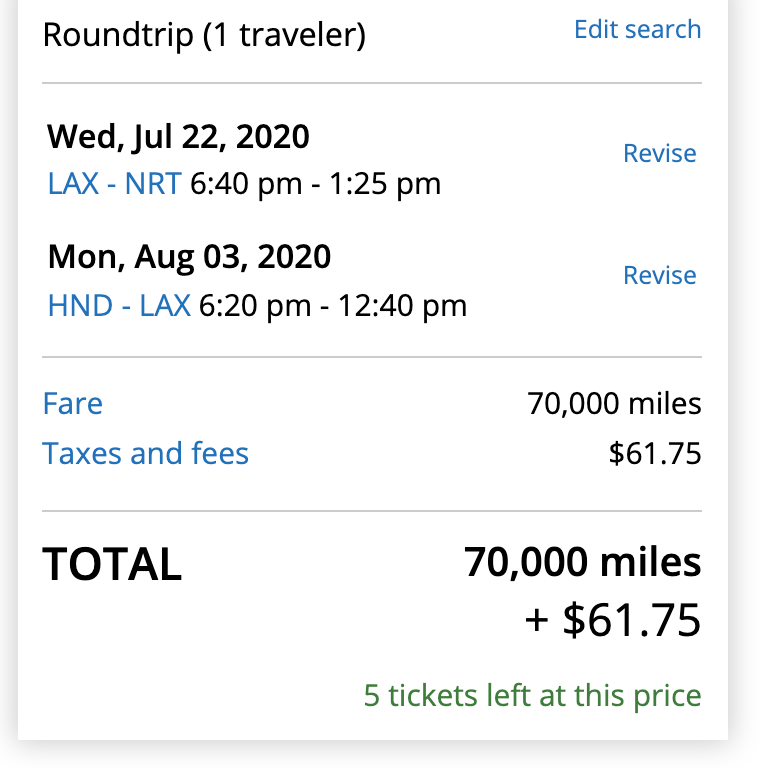The height and width of the screenshot is (768, 760).
Task: Click the green 5 tickets left notice
Action: click(x=532, y=695)
